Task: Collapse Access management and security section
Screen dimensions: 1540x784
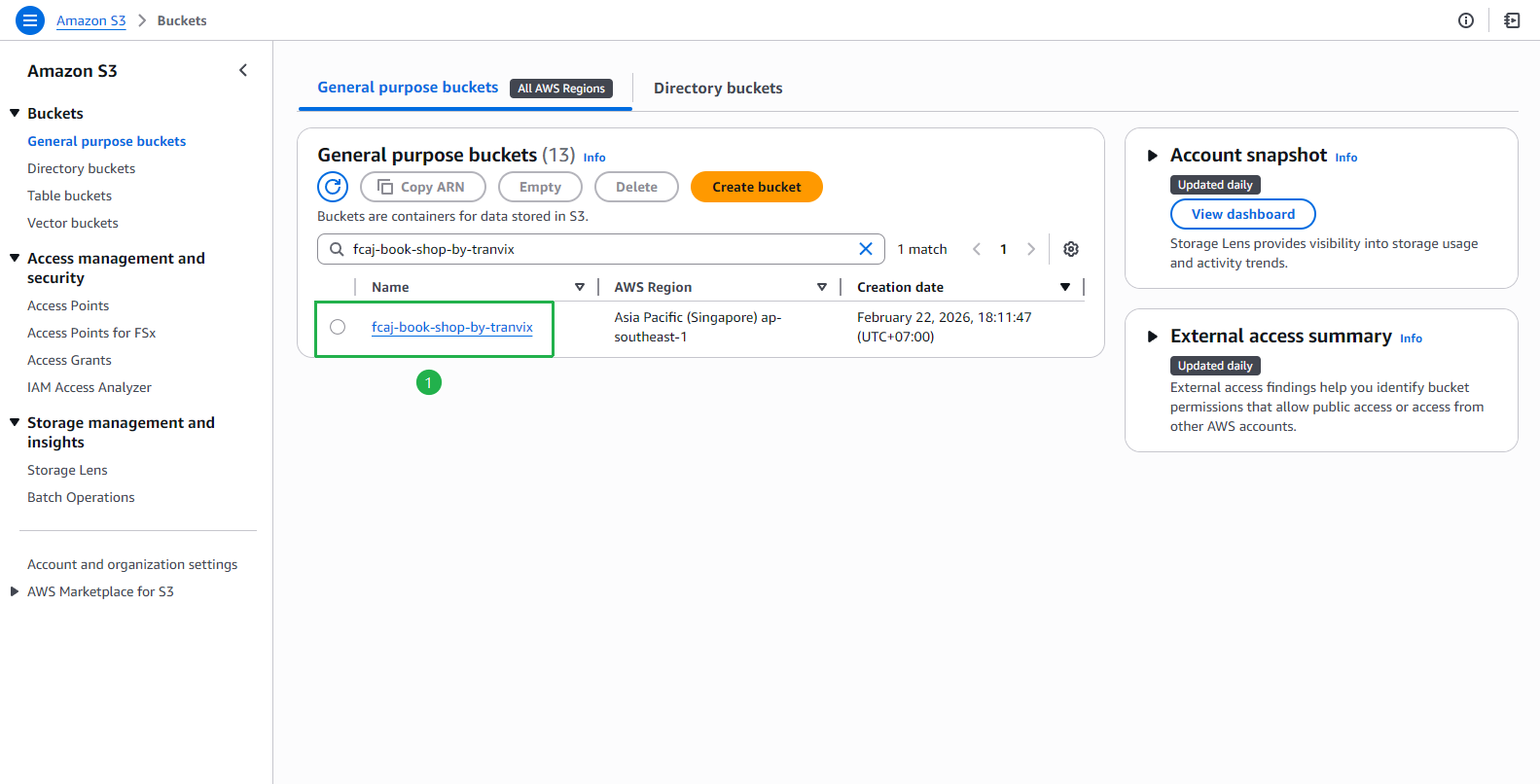Action: [x=15, y=258]
